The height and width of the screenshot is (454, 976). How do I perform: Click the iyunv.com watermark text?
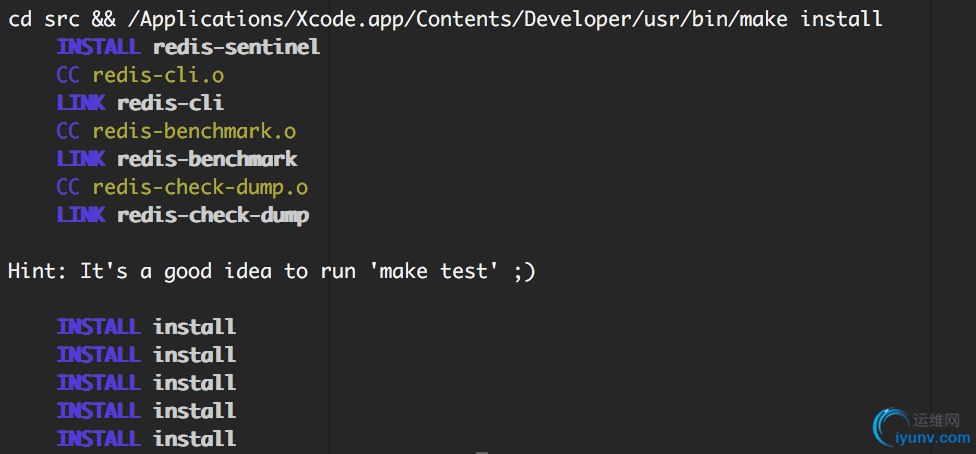pos(936,438)
